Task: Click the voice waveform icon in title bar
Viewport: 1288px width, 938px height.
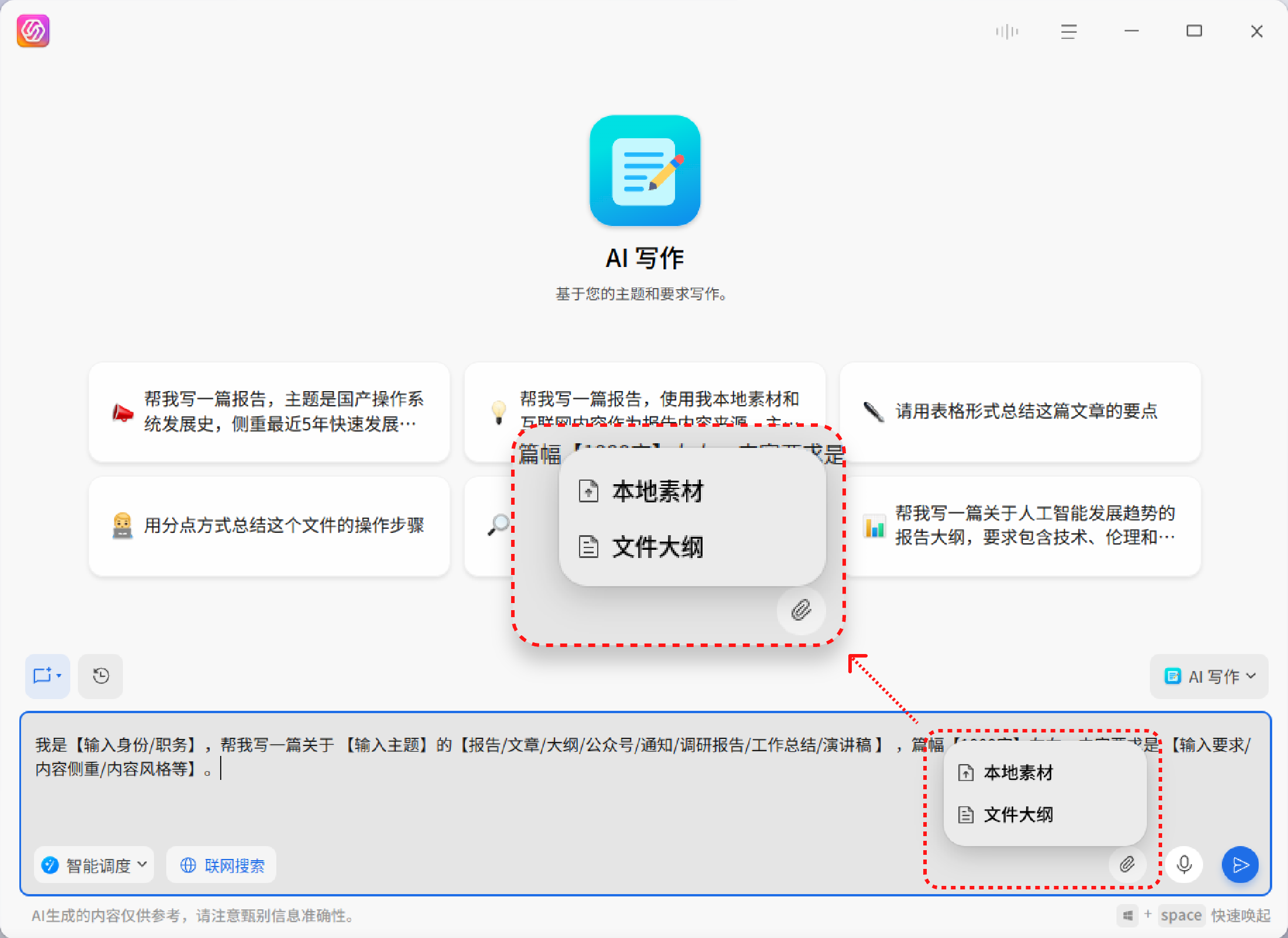Action: tap(1006, 32)
